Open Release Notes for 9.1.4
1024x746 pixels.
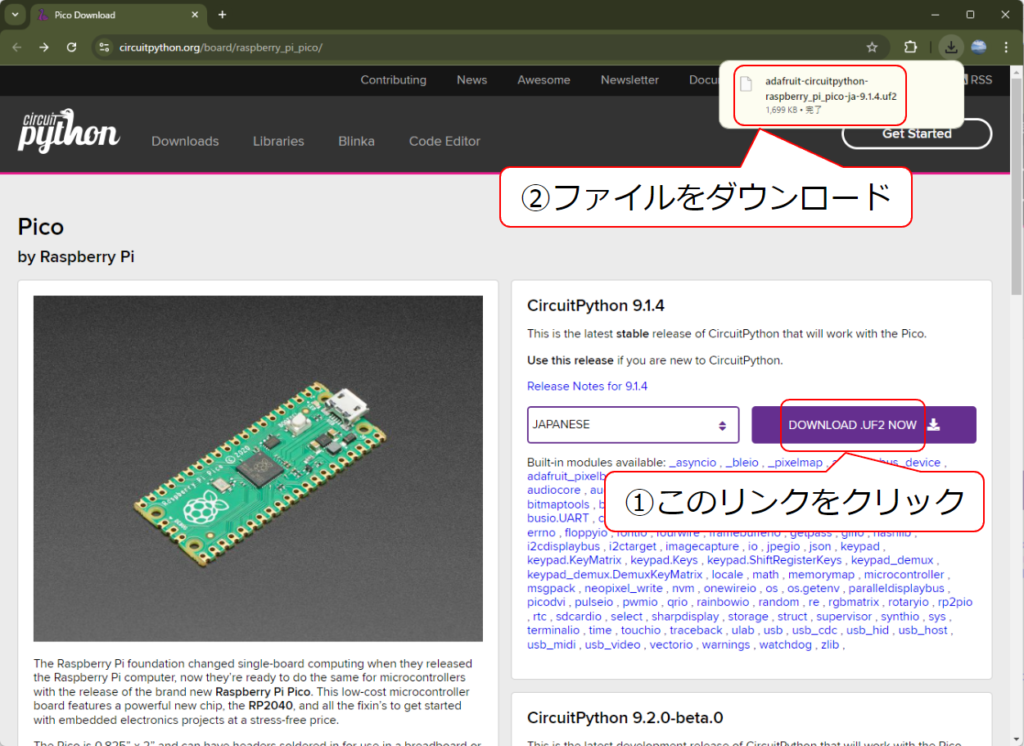point(587,386)
